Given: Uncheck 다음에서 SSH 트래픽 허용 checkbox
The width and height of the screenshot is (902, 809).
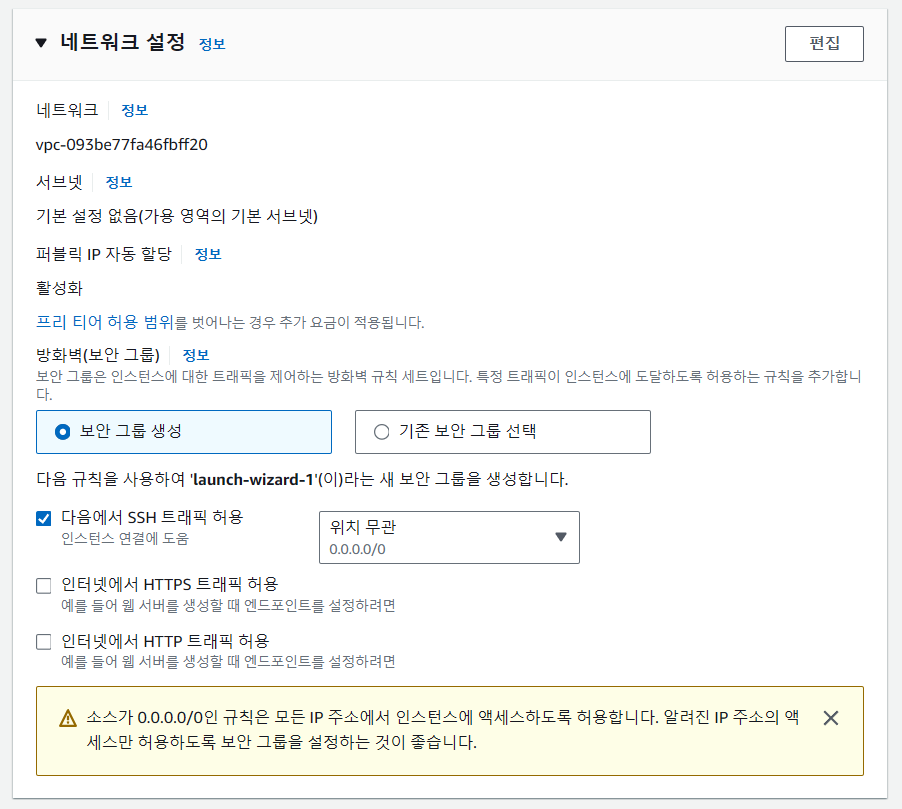Looking at the screenshot, I should [44, 519].
